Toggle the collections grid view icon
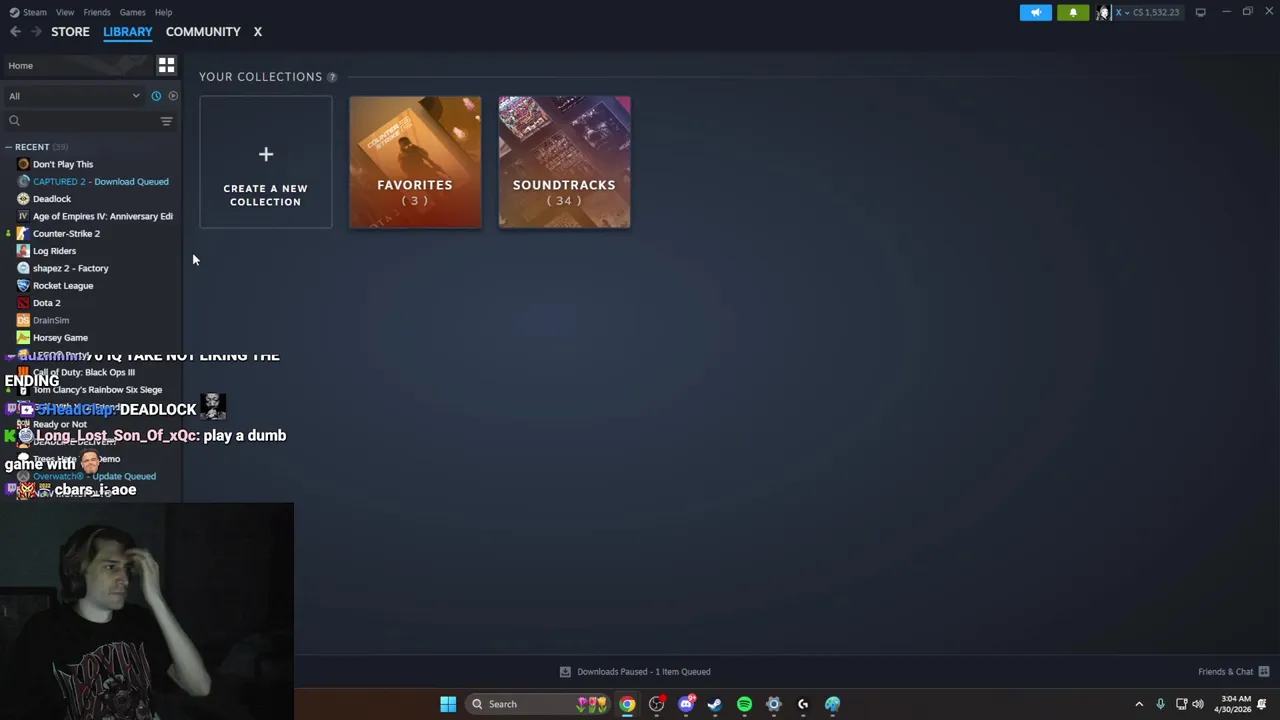The height and width of the screenshot is (720, 1280). 166,66
